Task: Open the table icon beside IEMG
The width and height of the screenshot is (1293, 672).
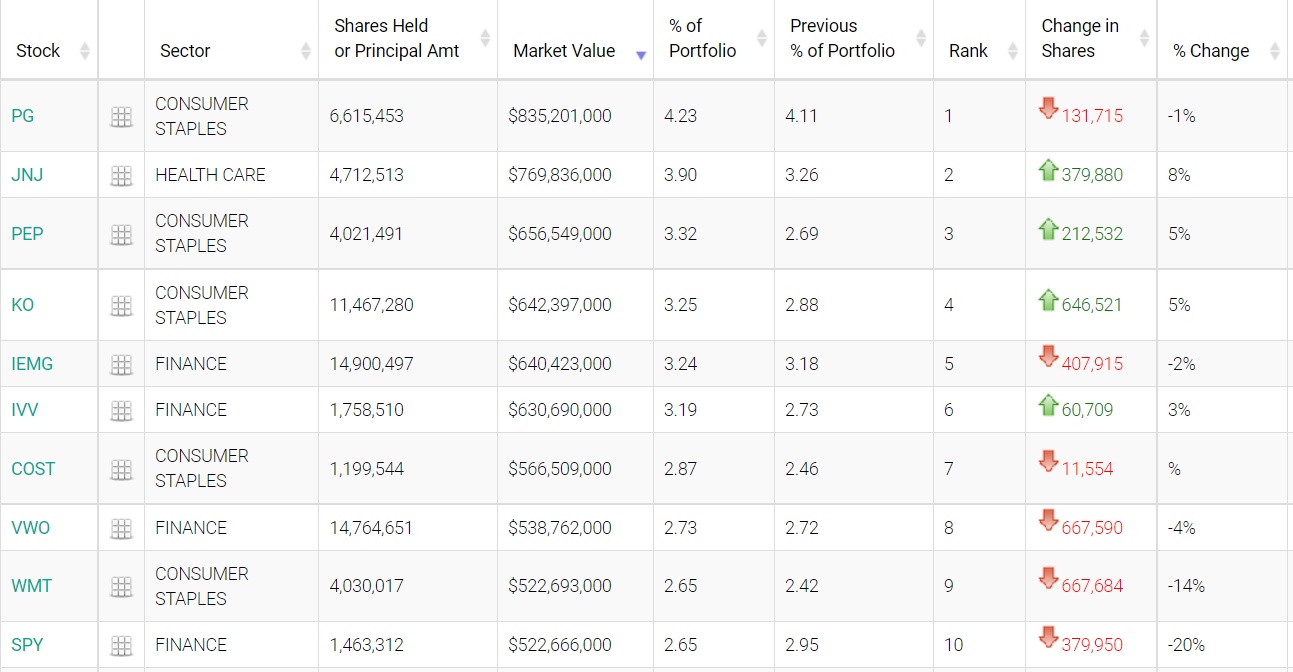Action: tap(121, 365)
